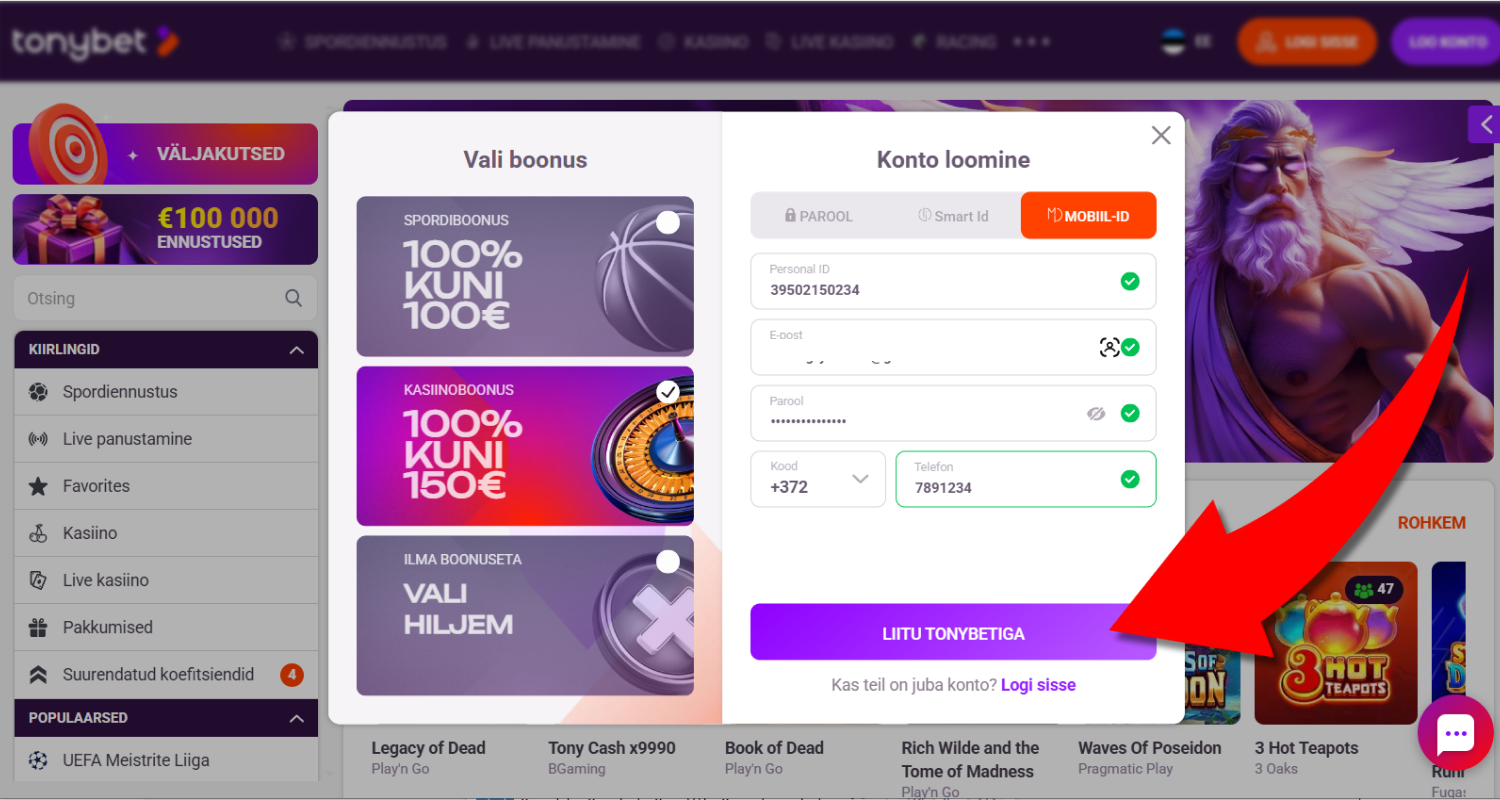Toggle password visibility eye icon

point(1096,413)
